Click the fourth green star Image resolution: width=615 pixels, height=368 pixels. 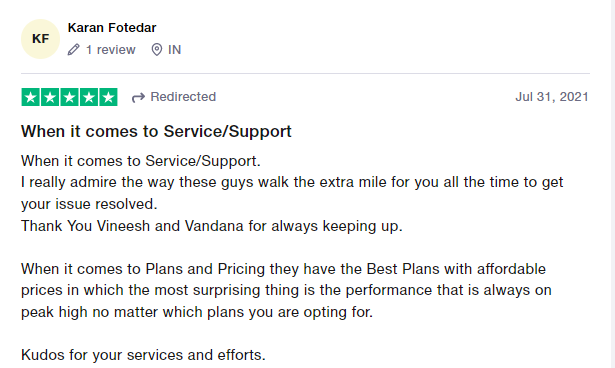pos(89,97)
